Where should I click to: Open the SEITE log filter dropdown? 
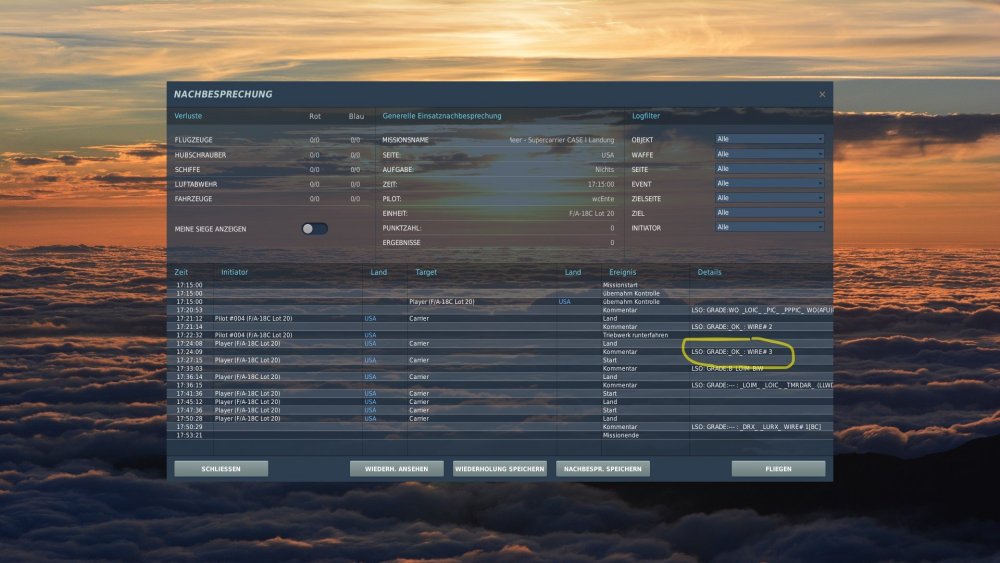[769, 169]
